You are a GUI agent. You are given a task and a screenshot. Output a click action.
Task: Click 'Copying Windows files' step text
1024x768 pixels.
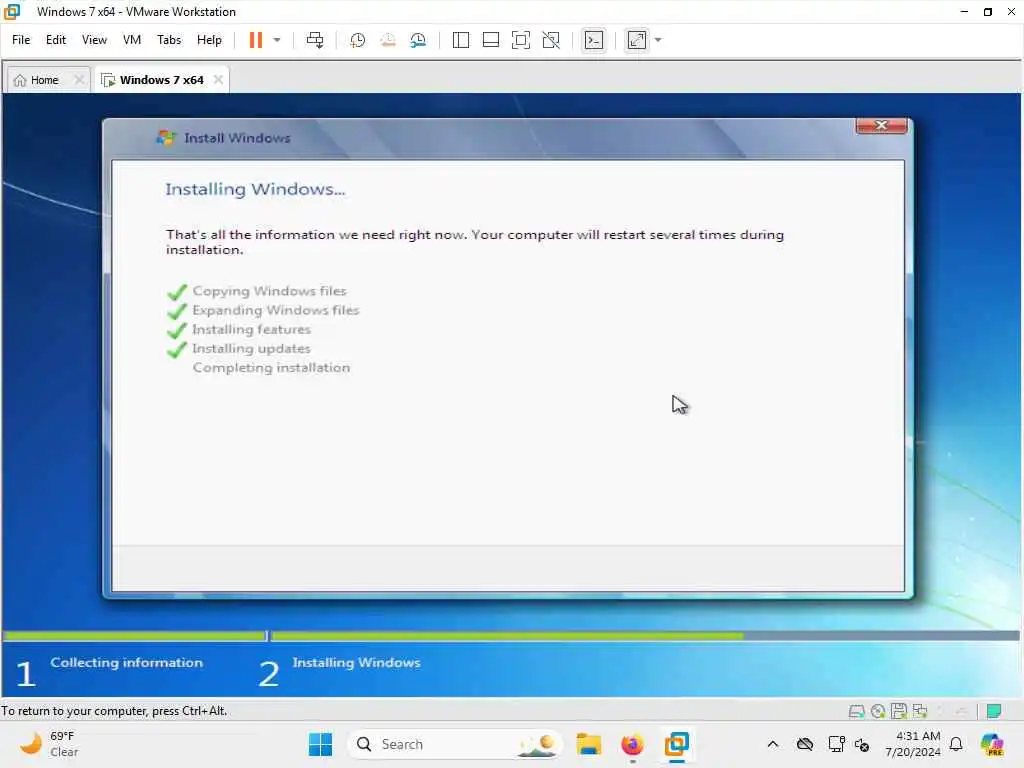click(269, 291)
